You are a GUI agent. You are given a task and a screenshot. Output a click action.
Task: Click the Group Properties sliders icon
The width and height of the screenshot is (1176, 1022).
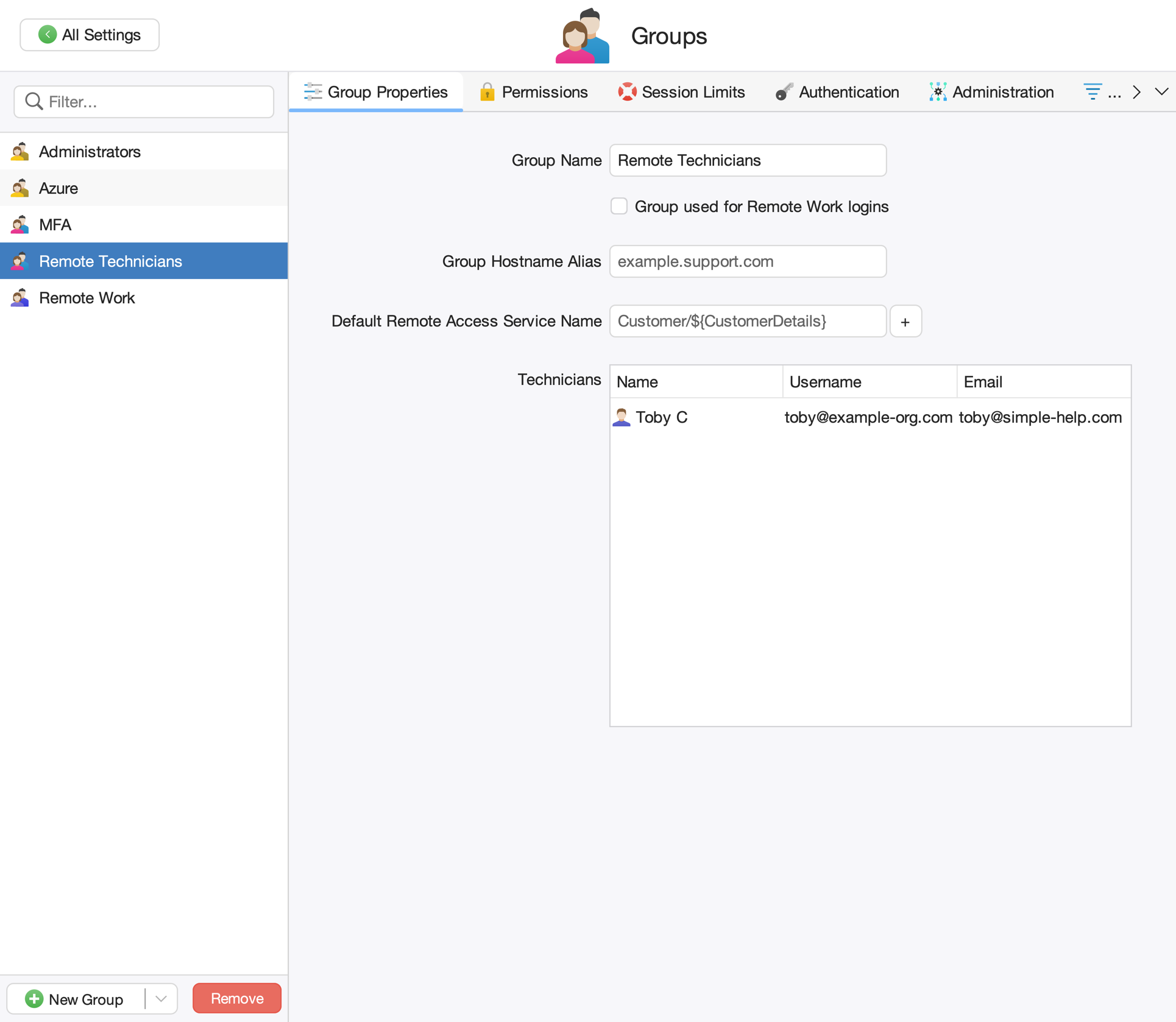(313, 92)
